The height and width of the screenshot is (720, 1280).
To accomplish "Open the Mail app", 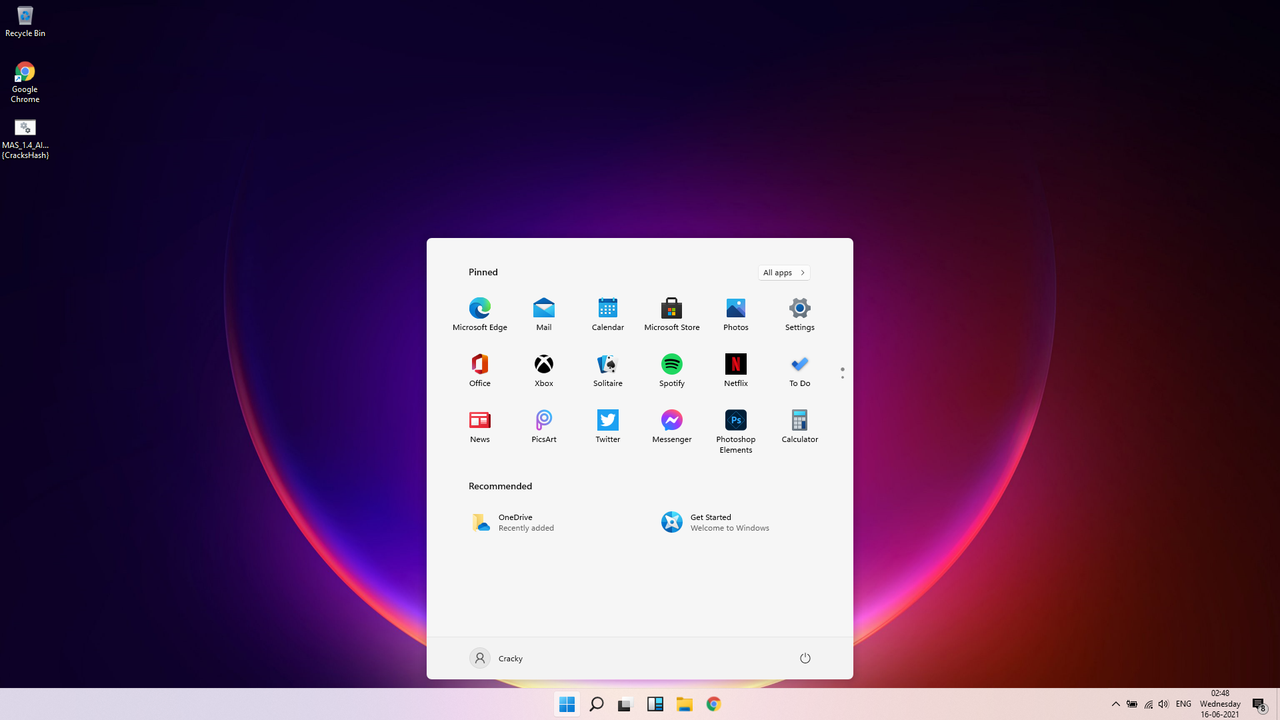I will 544,314.
